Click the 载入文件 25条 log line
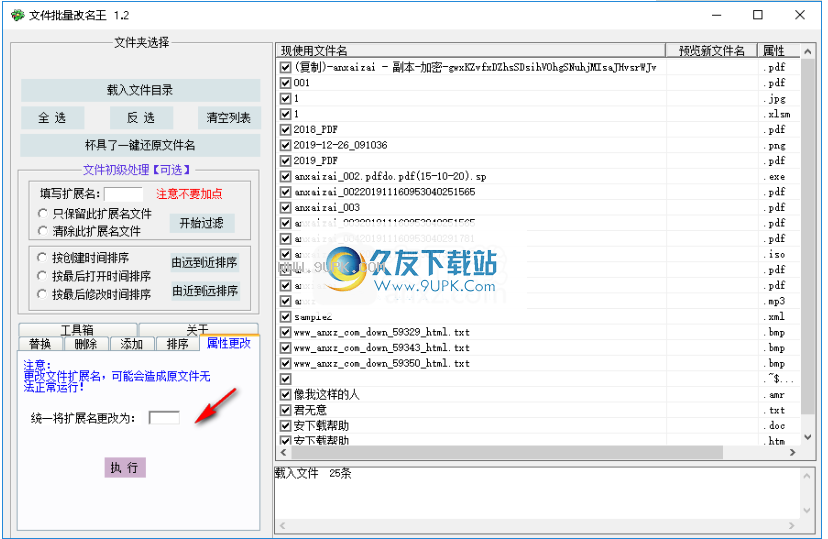This screenshot has height=539, width=828. tap(313, 474)
